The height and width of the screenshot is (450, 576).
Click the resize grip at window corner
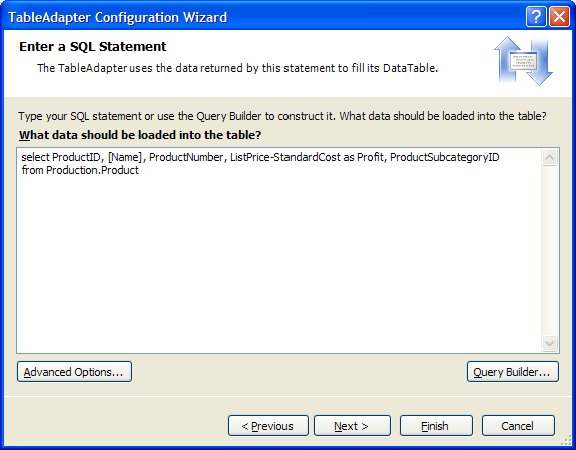(x=567, y=441)
